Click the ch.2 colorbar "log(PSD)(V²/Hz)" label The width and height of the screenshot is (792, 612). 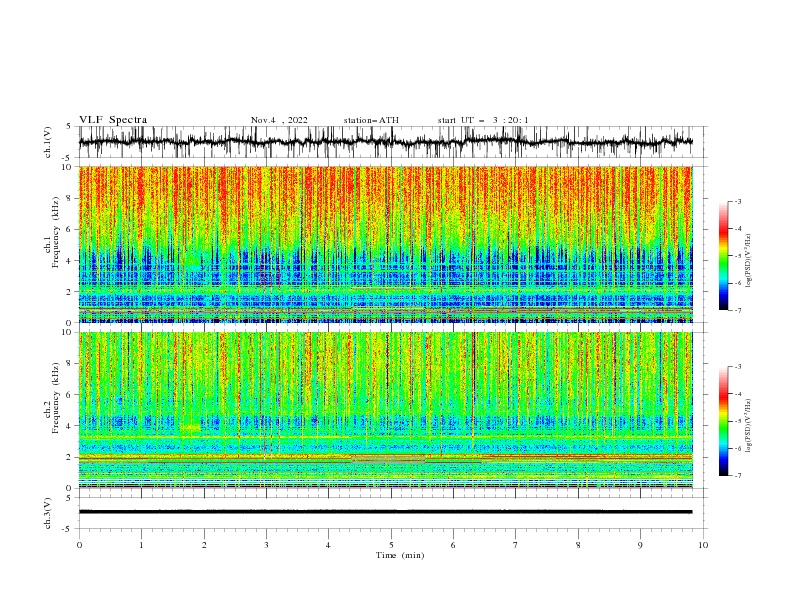pyautogui.click(x=748, y=426)
